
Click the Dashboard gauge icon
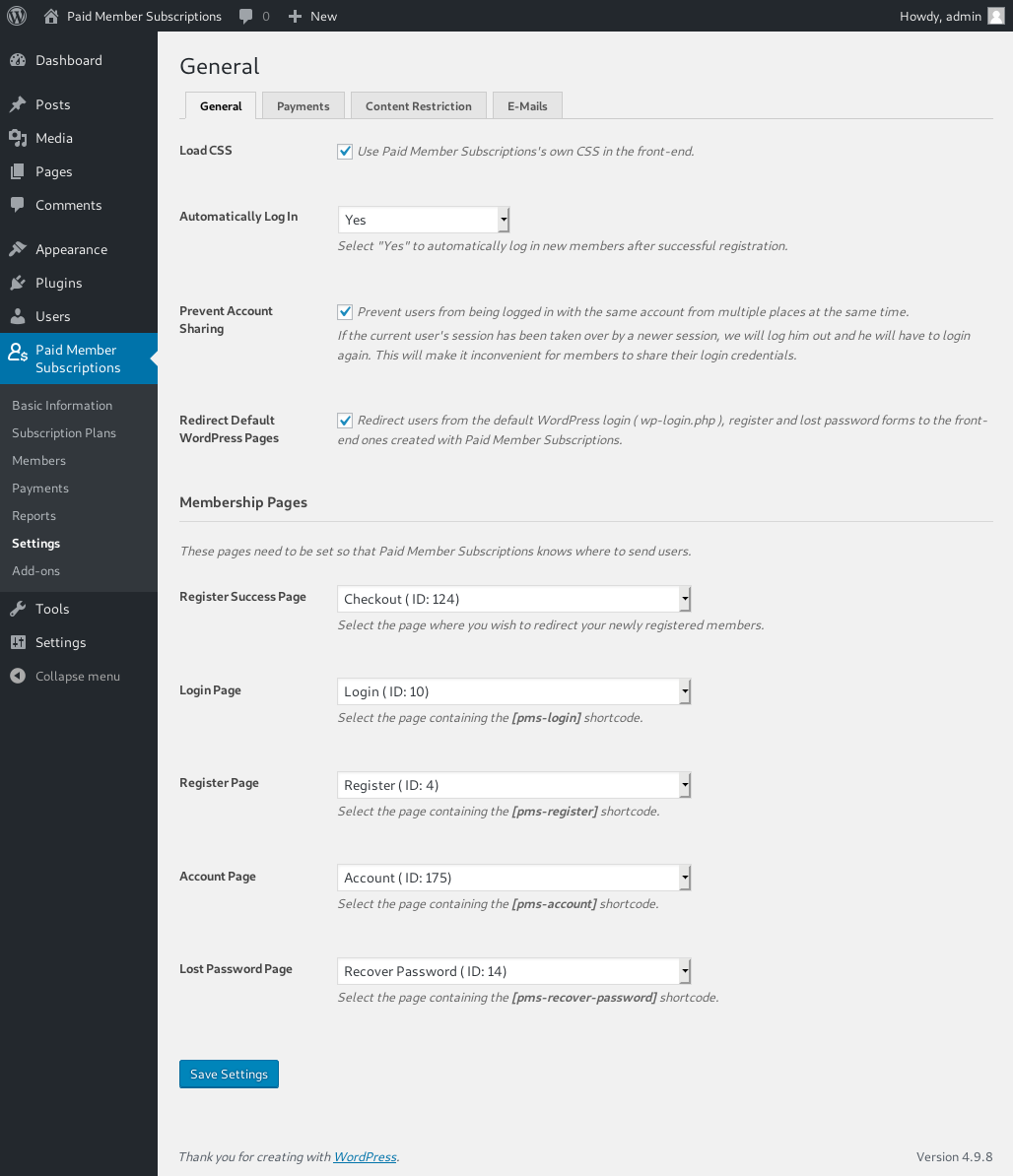[x=18, y=60]
